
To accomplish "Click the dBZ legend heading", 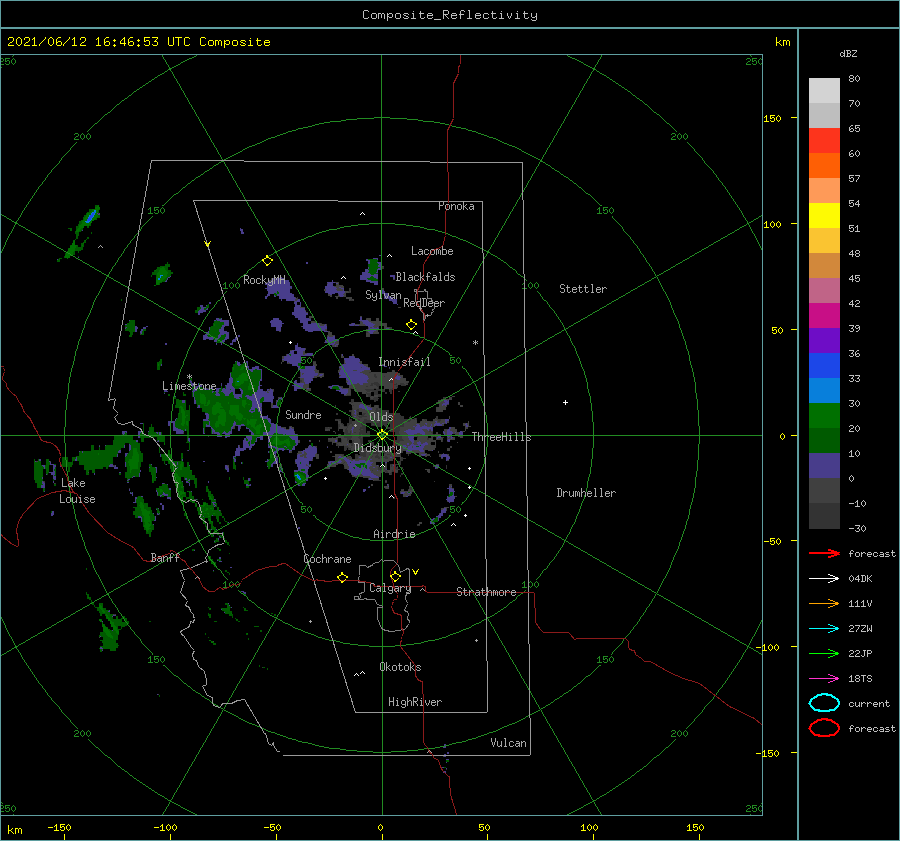I will tap(848, 53).
